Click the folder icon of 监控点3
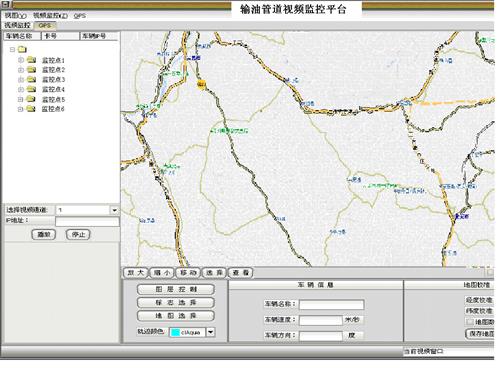 pos(31,79)
